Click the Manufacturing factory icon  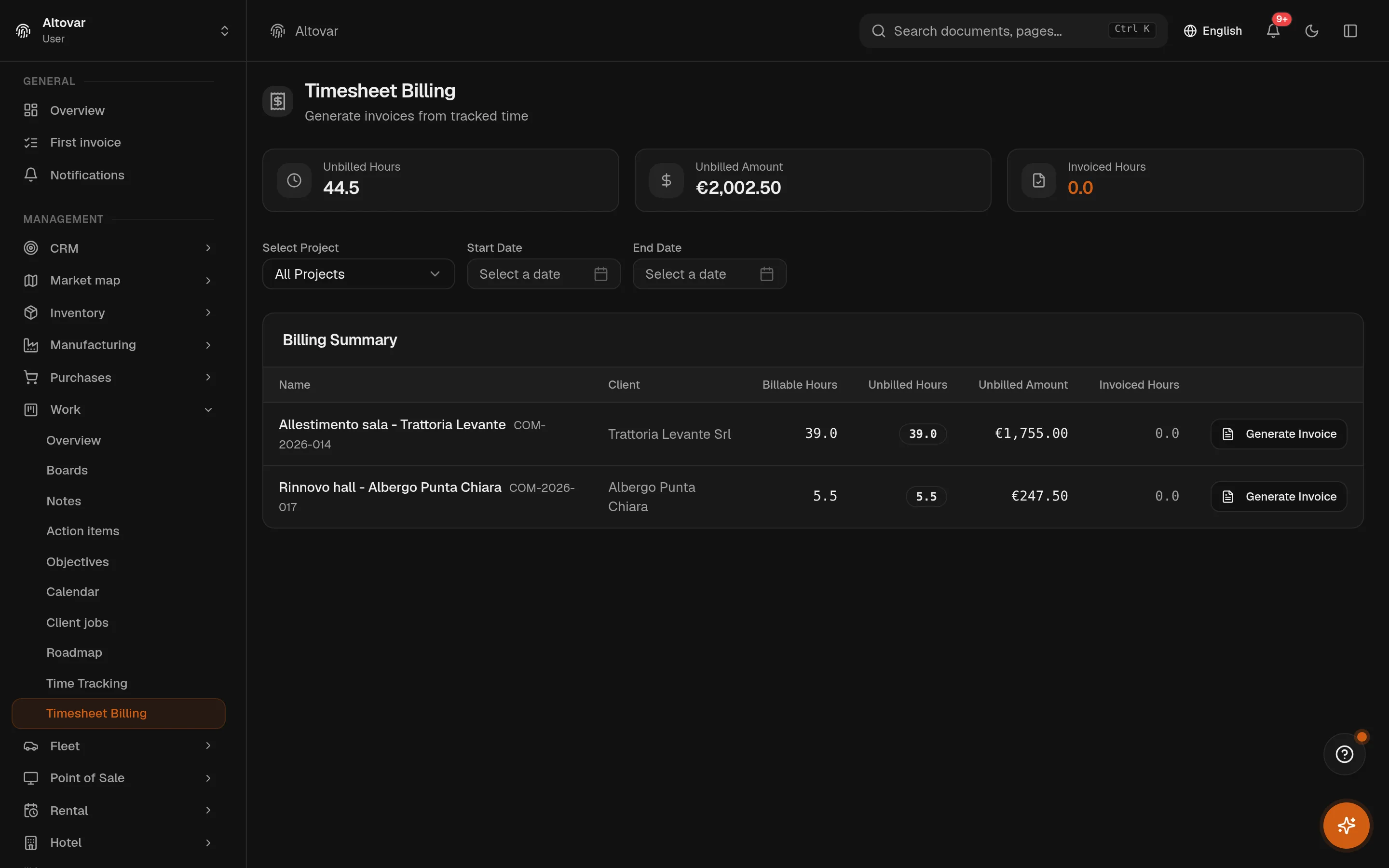(31, 345)
